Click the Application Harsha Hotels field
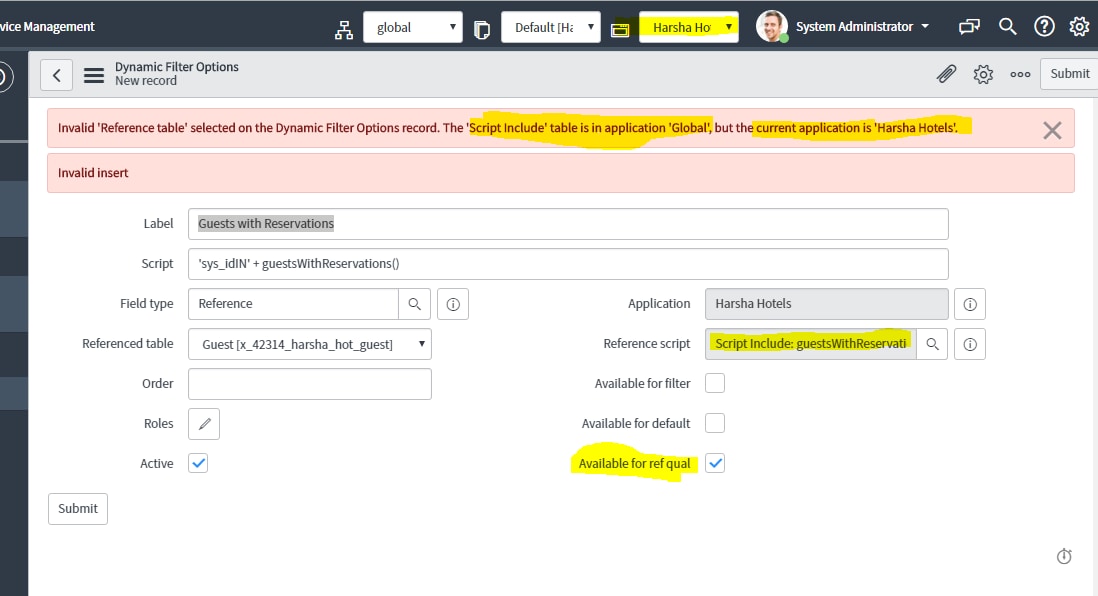Image resolution: width=1098 pixels, height=596 pixels. click(826, 304)
